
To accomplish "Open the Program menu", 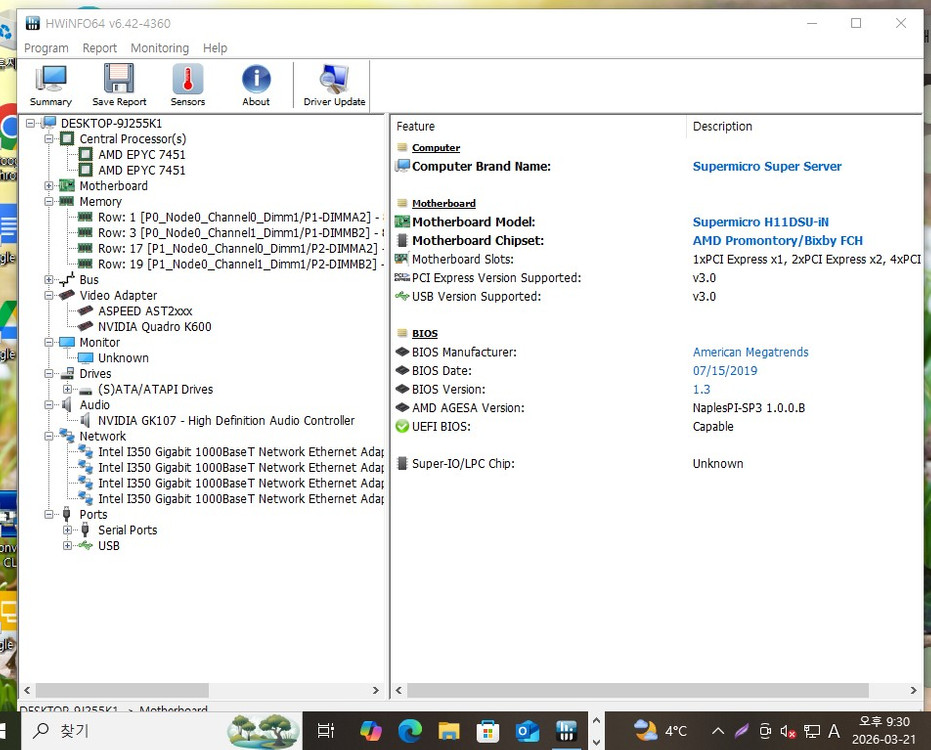I will pyautogui.click(x=46, y=48).
